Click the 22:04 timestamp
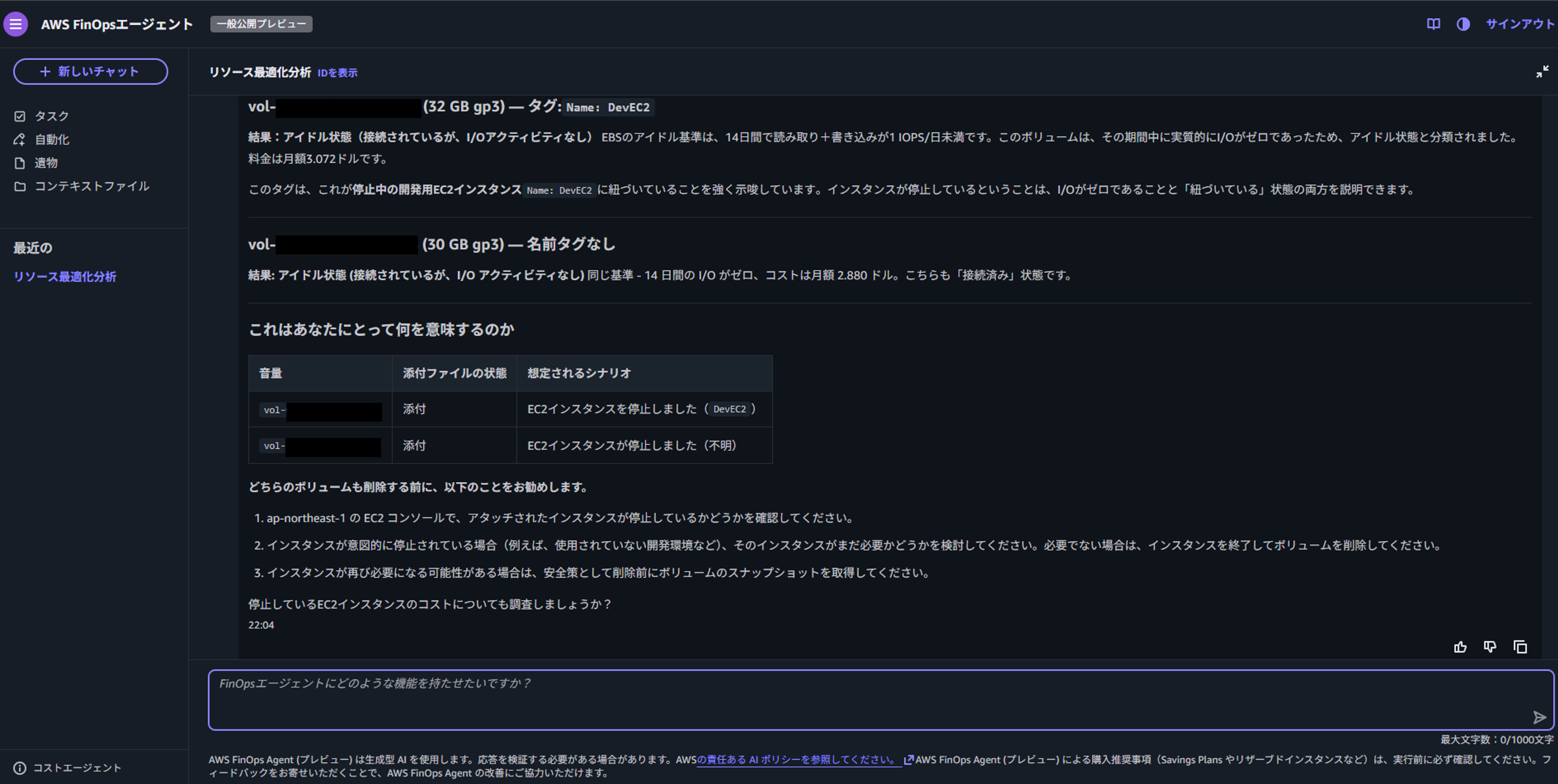 click(x=261, y=626)
